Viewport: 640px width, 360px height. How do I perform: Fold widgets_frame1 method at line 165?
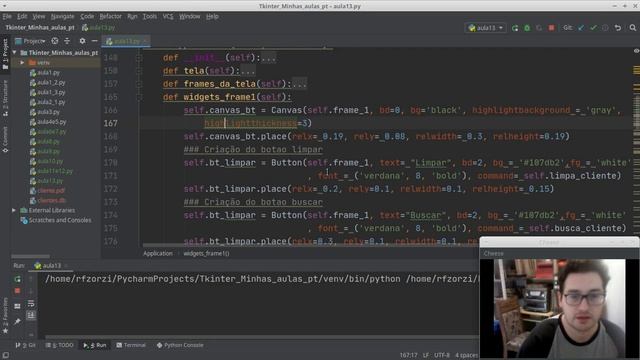coord(140,97)
